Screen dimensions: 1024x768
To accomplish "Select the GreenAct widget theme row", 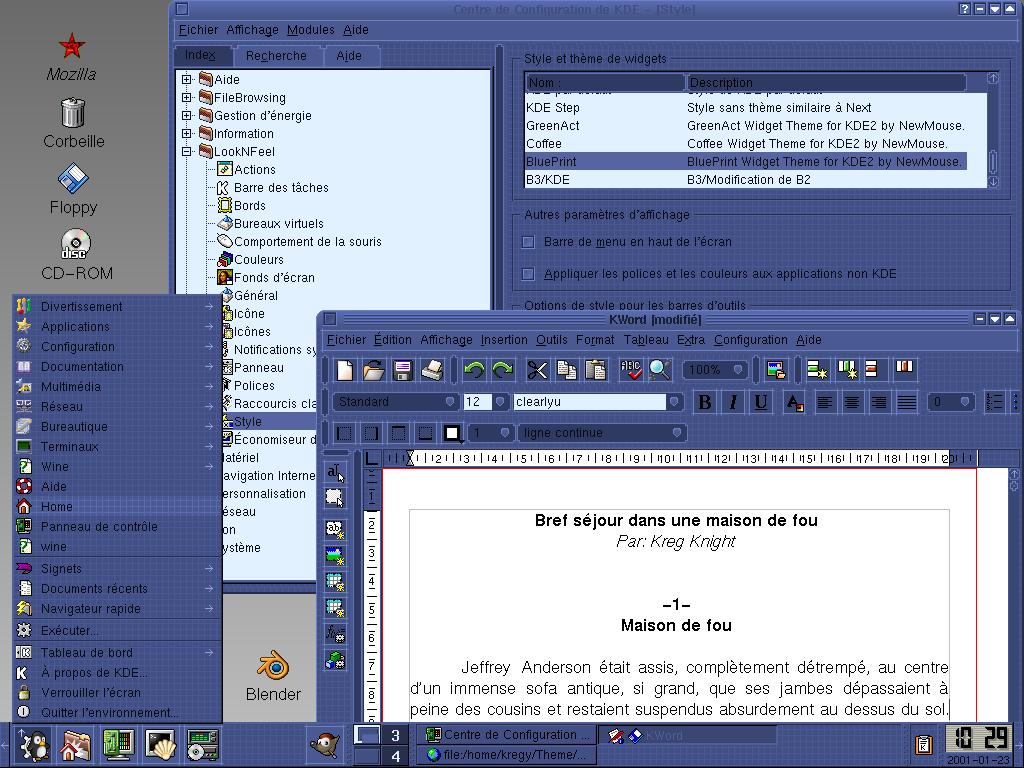I will (745, 125).
